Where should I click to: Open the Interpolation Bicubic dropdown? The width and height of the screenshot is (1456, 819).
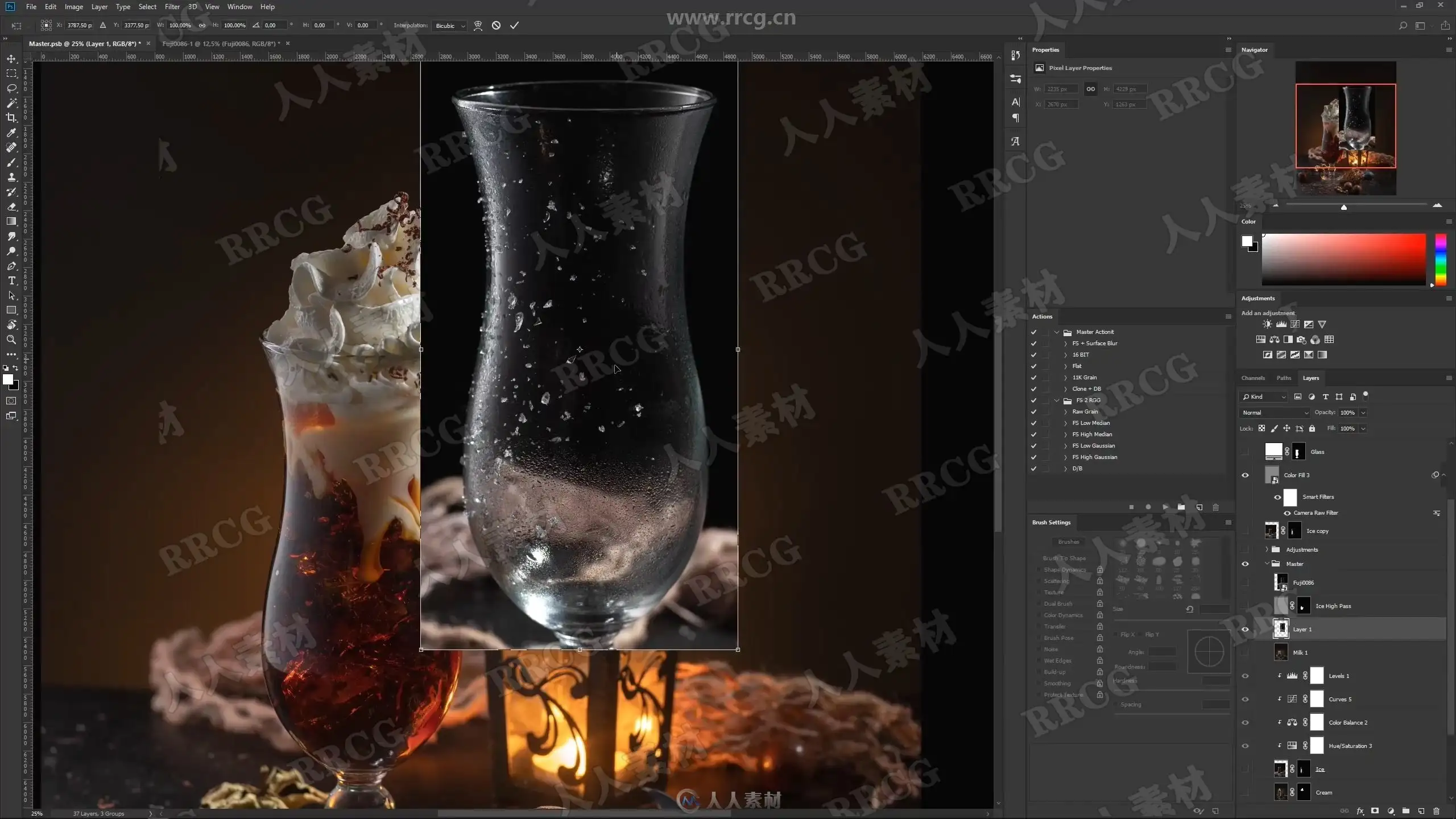point(449,26)
